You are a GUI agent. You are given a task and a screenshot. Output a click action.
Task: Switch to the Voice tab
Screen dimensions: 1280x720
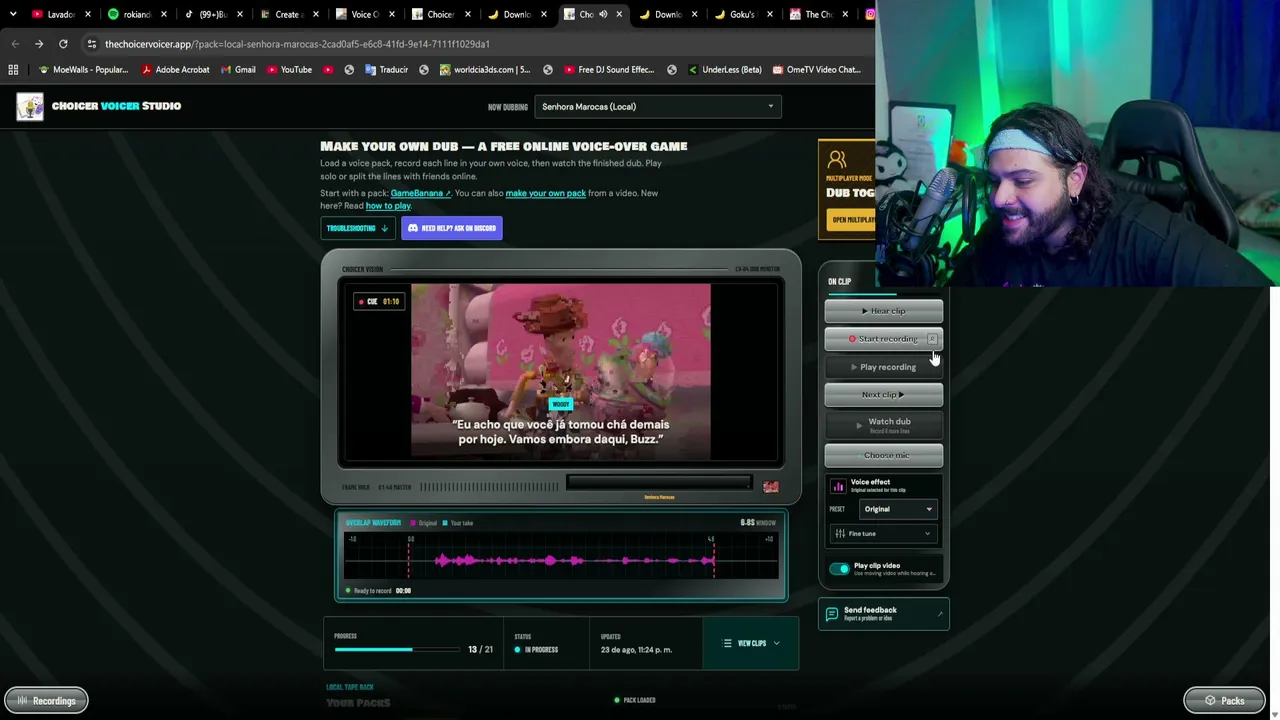363,14
